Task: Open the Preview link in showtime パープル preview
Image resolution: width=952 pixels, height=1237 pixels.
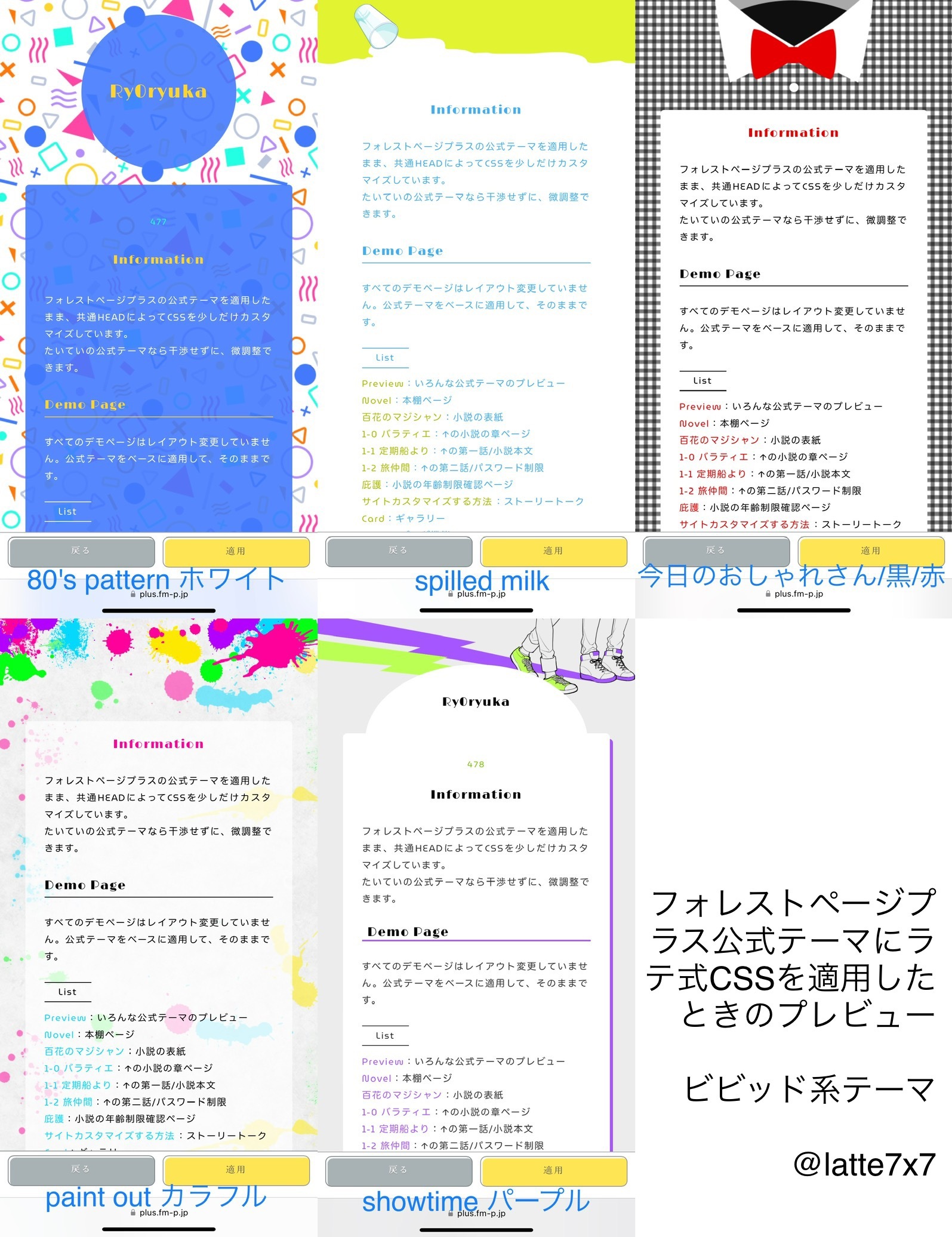Action: (x=383, y=1061)
